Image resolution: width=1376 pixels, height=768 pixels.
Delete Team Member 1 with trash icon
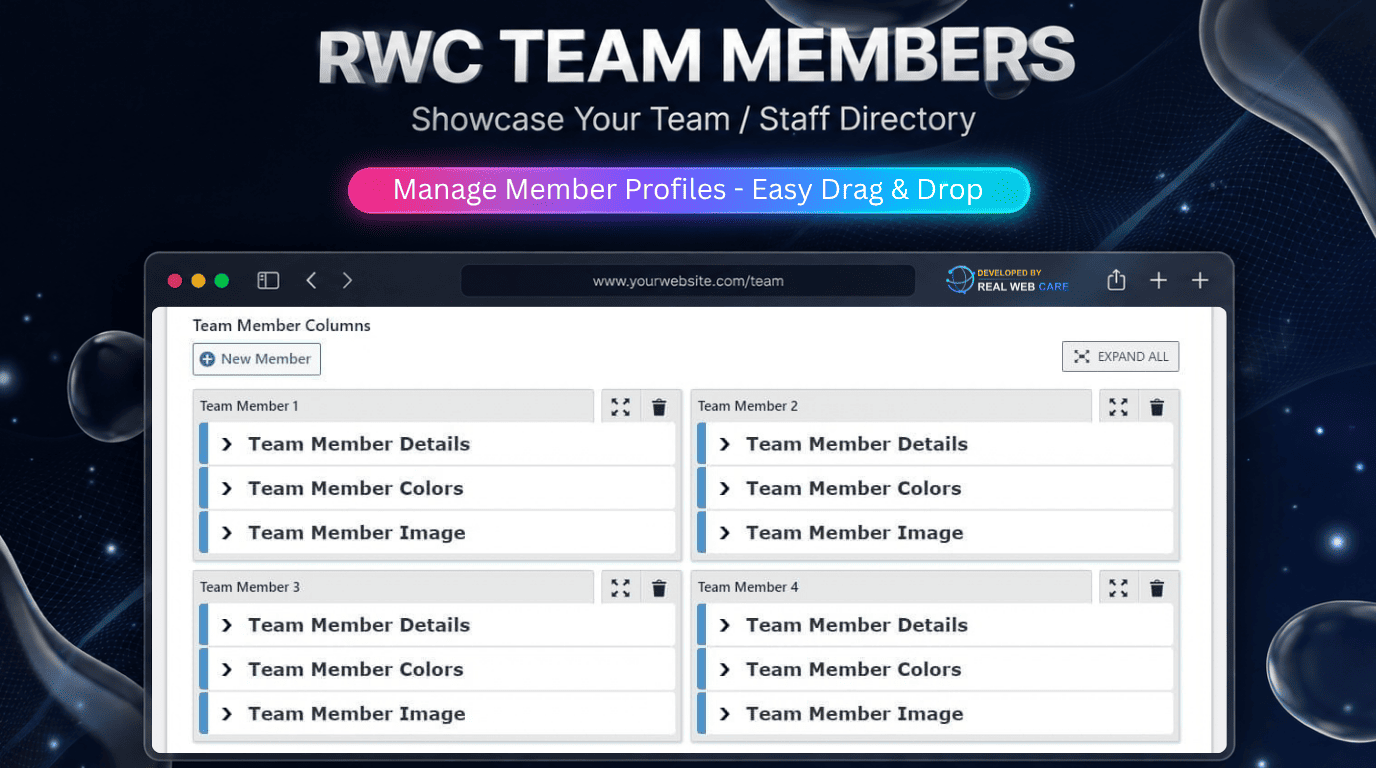click(659, 406)
